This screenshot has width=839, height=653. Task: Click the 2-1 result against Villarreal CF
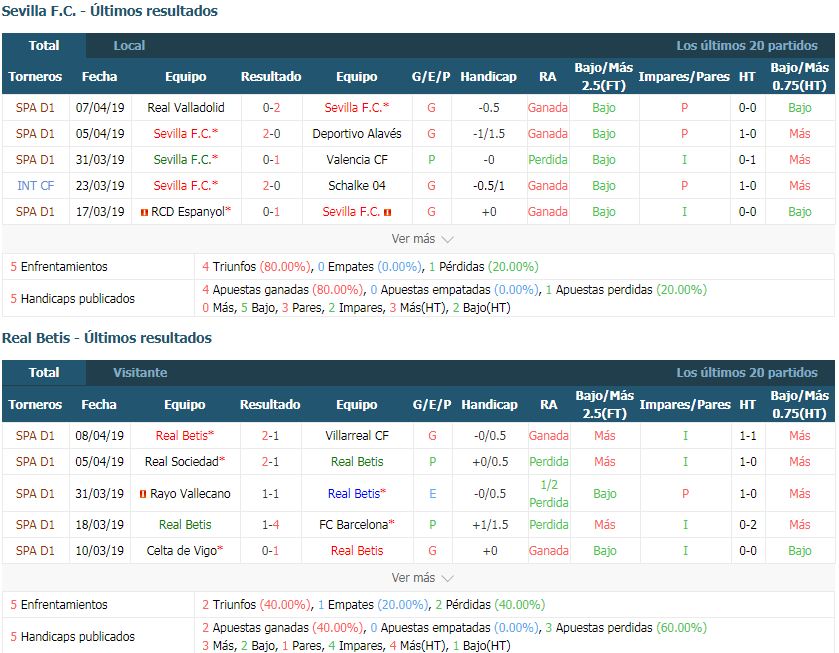tap(270, 436)
